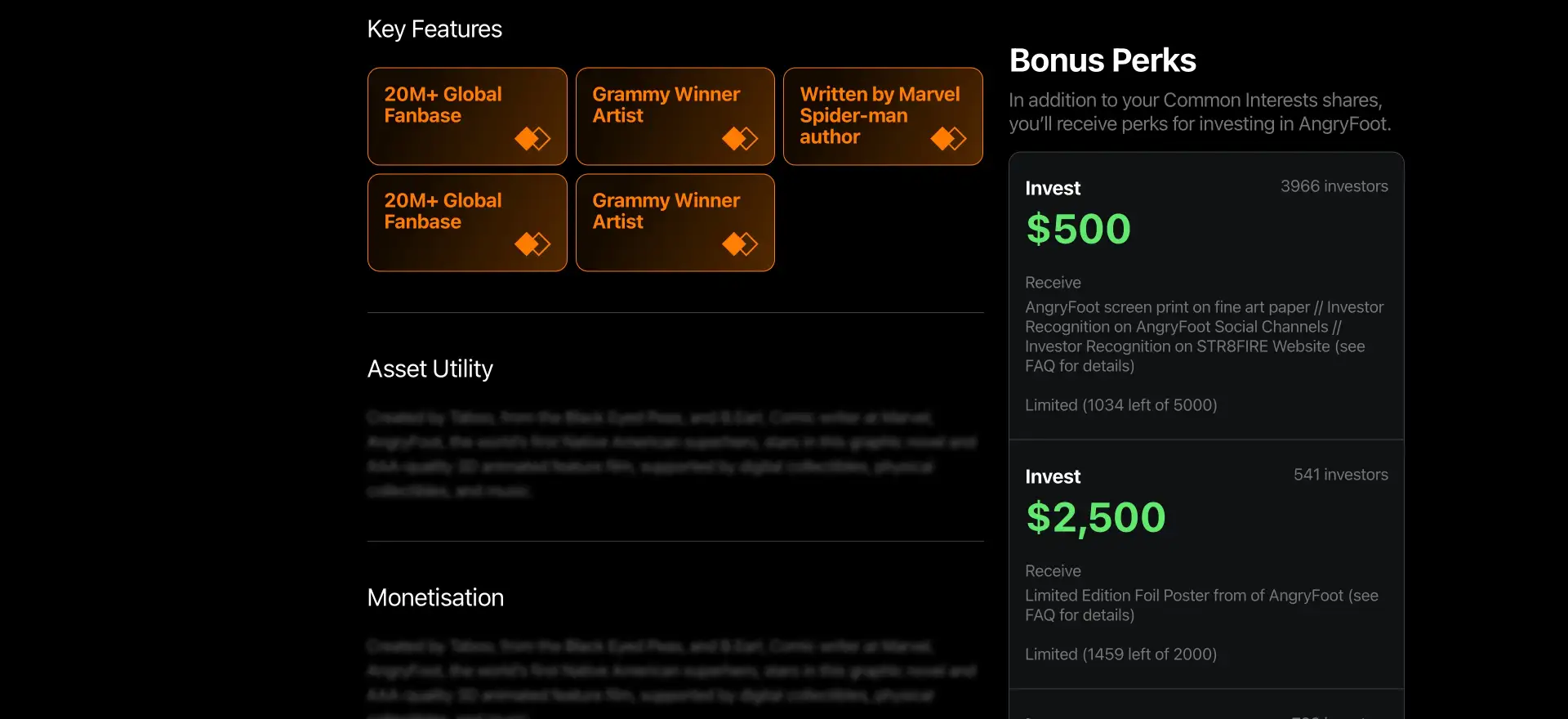
Task: Select the Written by Marvel Spider-man author card
Action: pyautogui.click(x=883, y=116)
